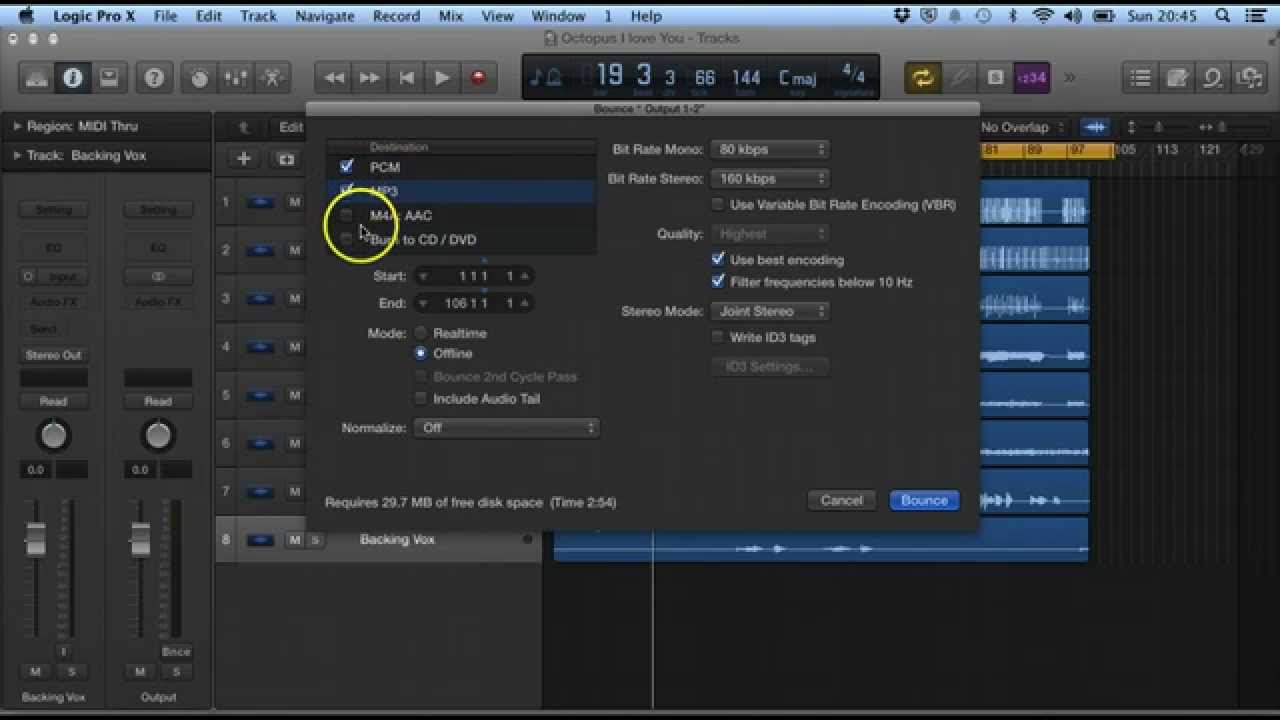Select Realtime bounce mode
This screenshot has height=720, width=1280.
[x=421, y=333]
